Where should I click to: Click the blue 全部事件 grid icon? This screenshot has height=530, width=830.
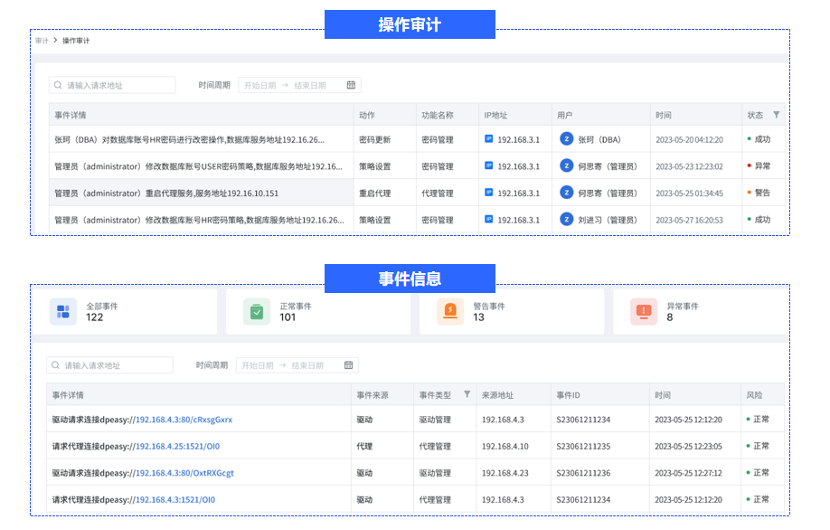pyautogui.click(x=63, y=311)
